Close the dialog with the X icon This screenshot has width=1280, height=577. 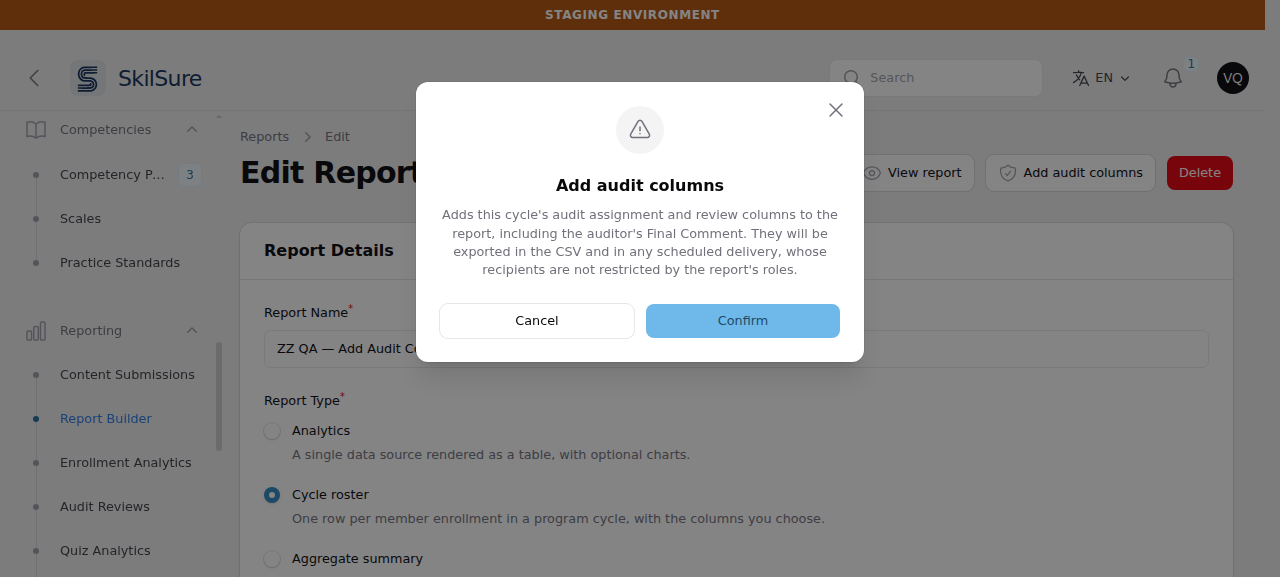point(836,110)
